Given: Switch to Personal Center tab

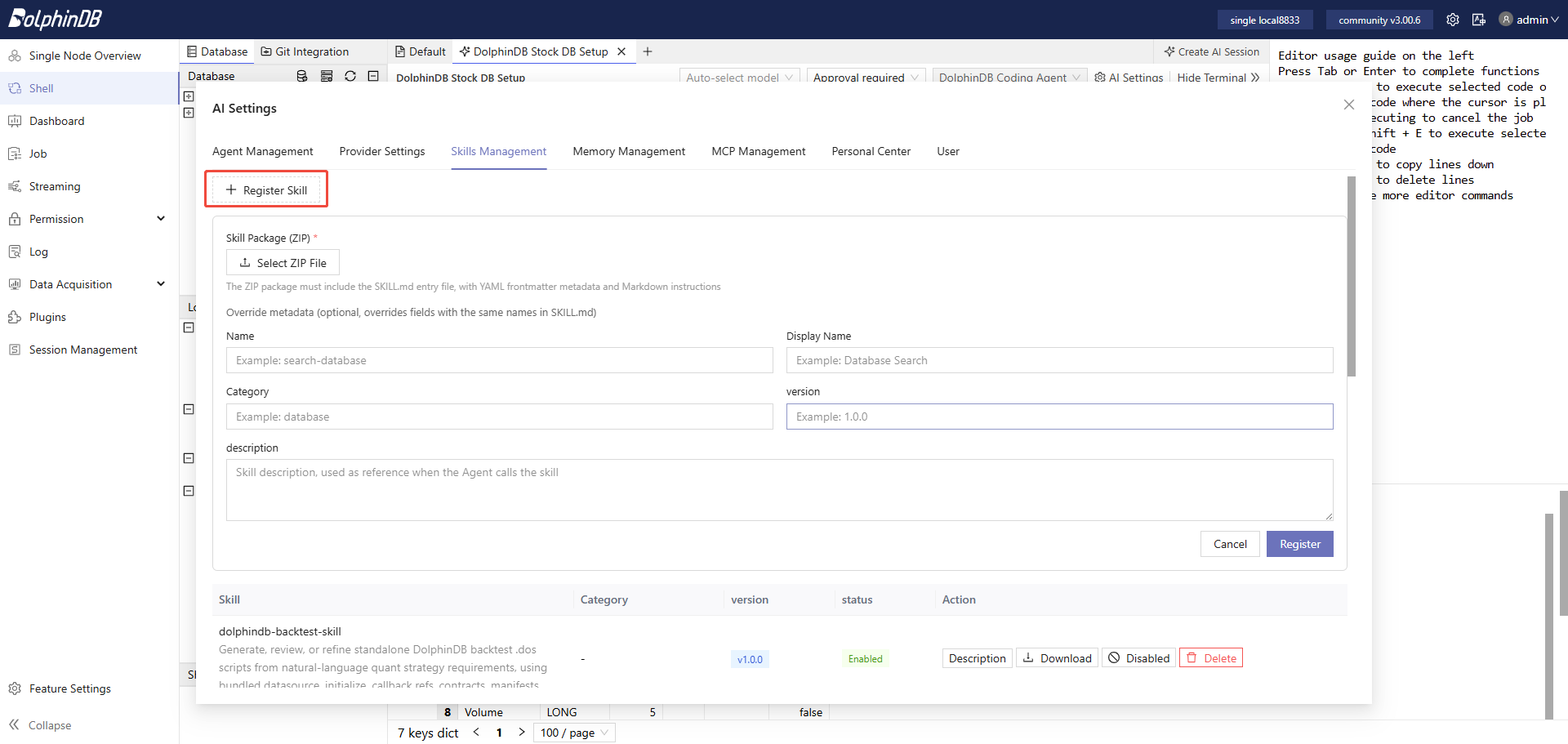Looking at the screenshot, I should coord(871,151).
